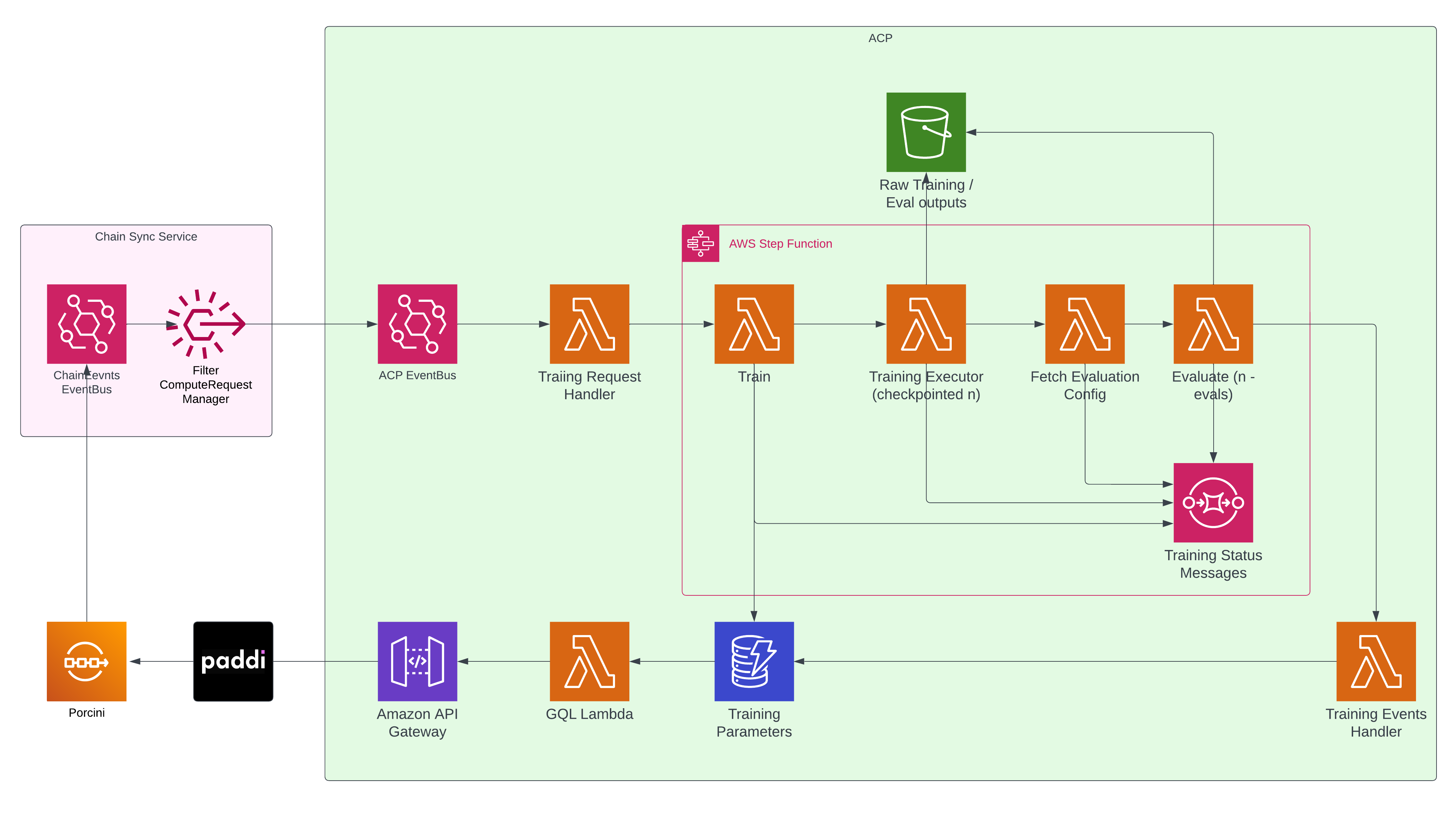
Task: Select the Amazon API Gateway label
Action: [x=417, y=723]
